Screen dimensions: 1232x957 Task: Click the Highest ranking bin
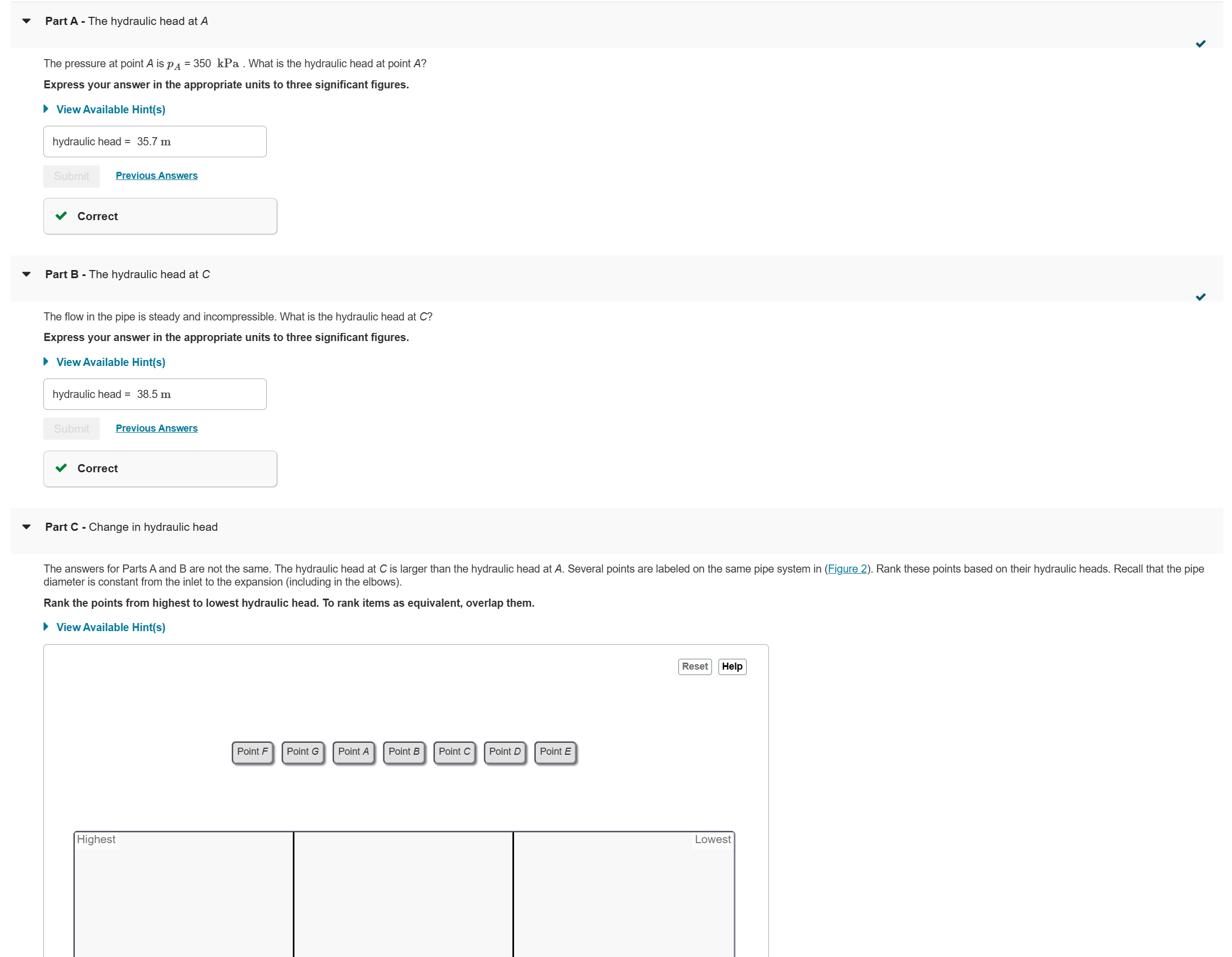[x=183, y=897]
